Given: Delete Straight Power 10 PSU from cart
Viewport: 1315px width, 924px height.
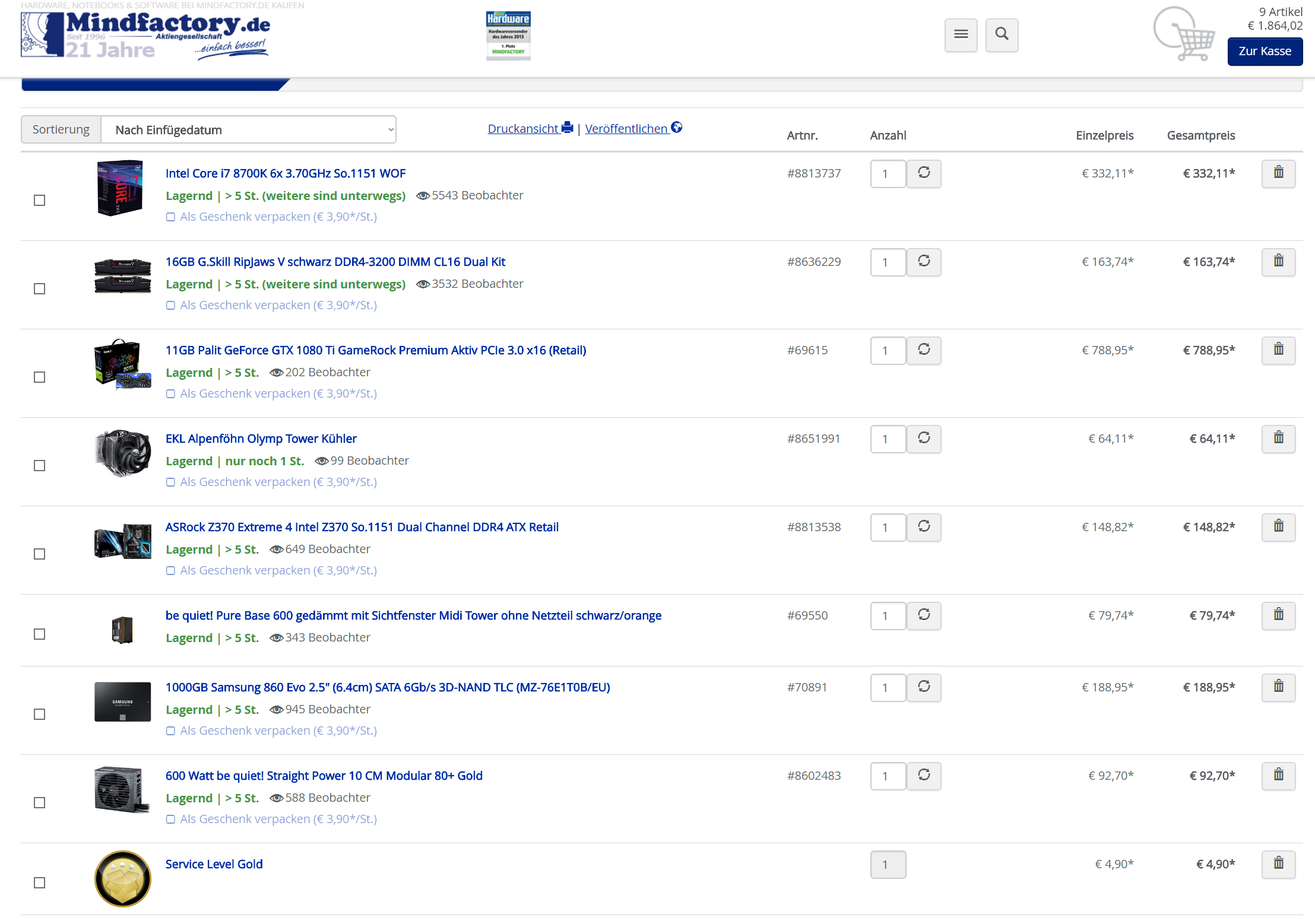Looking at the screenshot, I should (x=1278, y=776).
